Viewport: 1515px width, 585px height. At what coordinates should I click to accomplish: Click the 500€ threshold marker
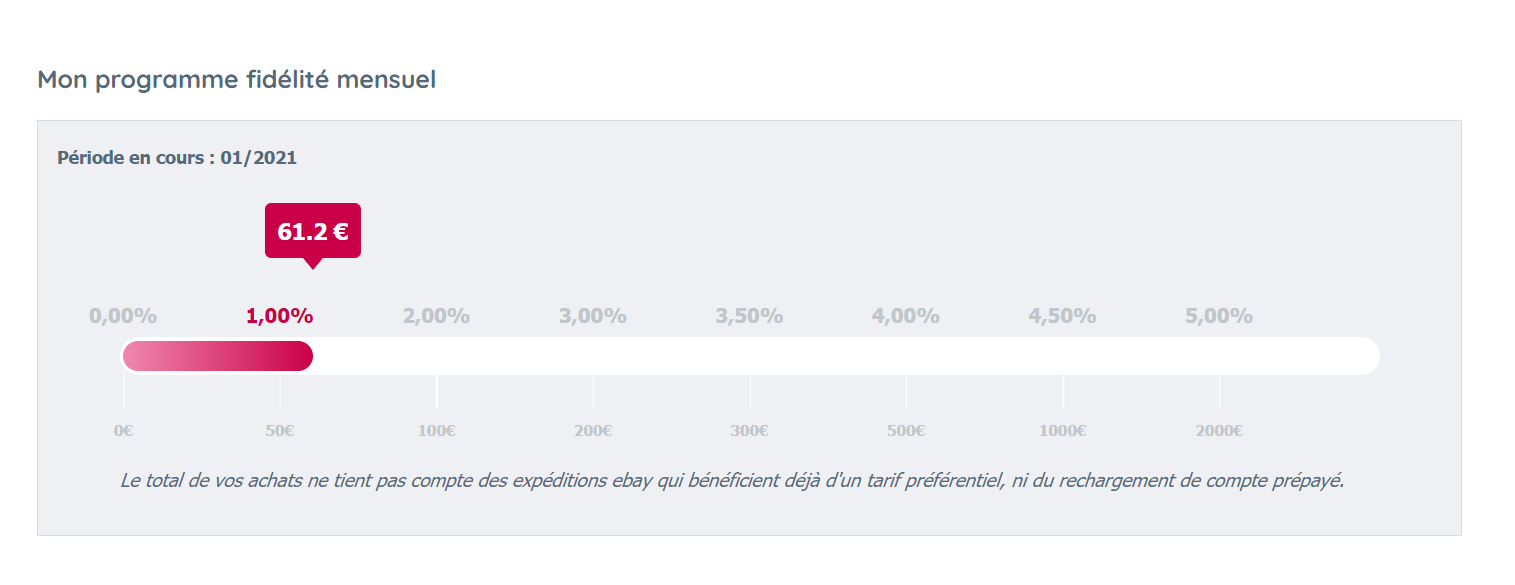point(906,431)
